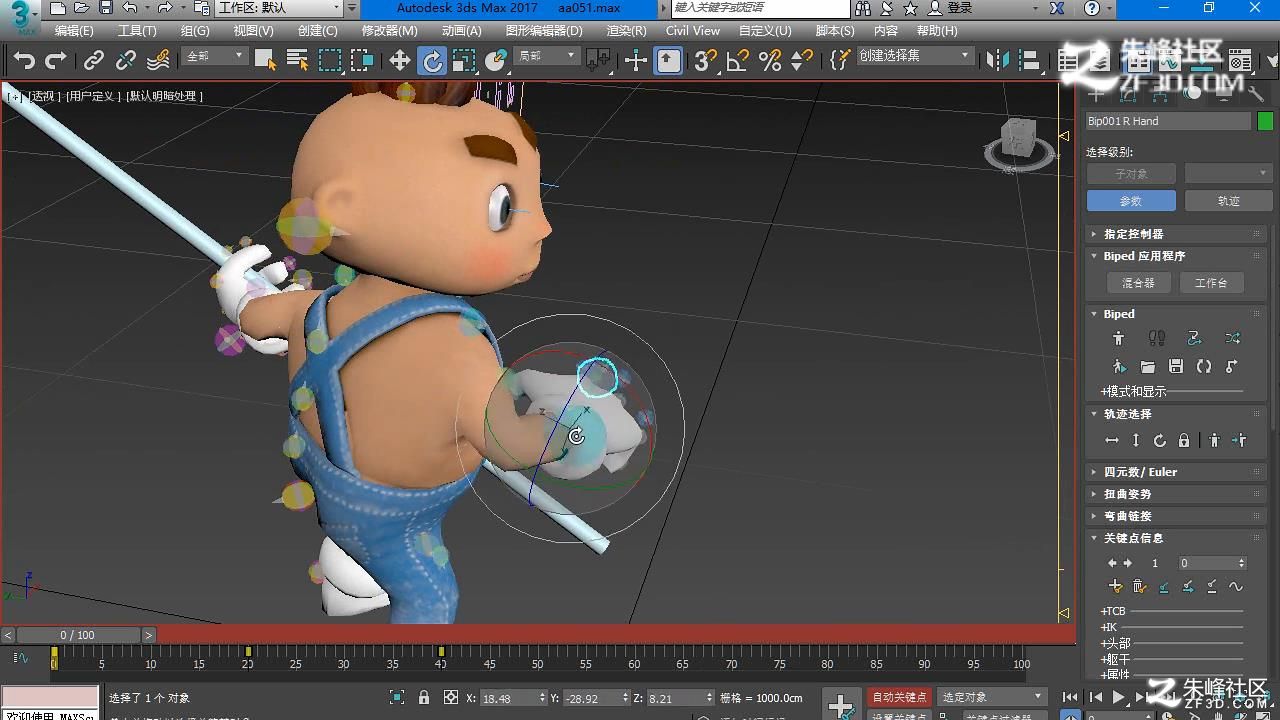Click the Open File folder icon
The height and width of the screenshot is (720, 1280).
[x=82, y=8]
